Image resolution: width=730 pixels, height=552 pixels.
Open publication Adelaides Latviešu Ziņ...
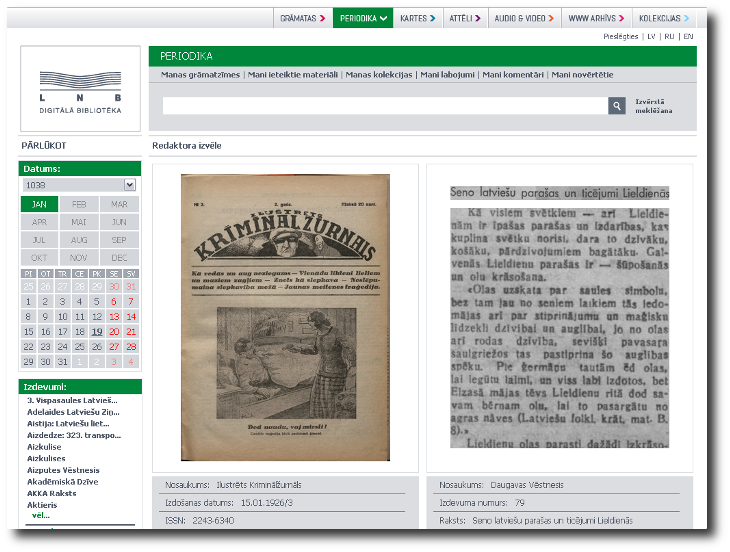pyautogui.click(x=73, y=412)
